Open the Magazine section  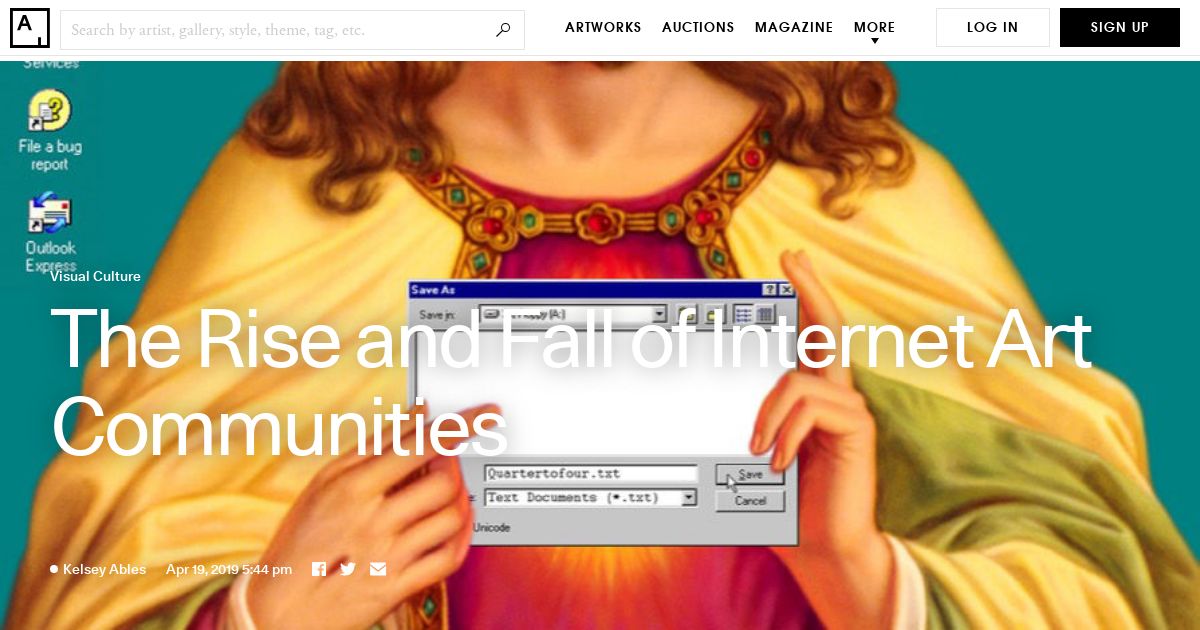(x=794, y=28)
